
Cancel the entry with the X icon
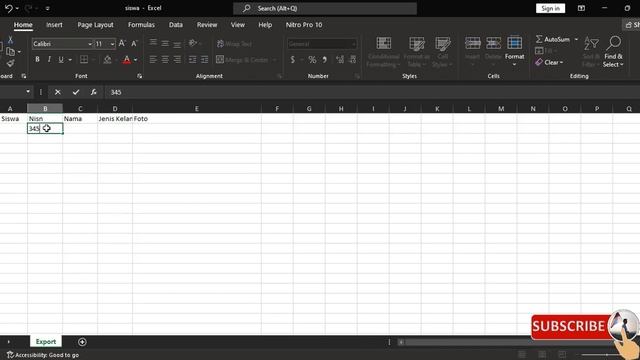point(58,92)
